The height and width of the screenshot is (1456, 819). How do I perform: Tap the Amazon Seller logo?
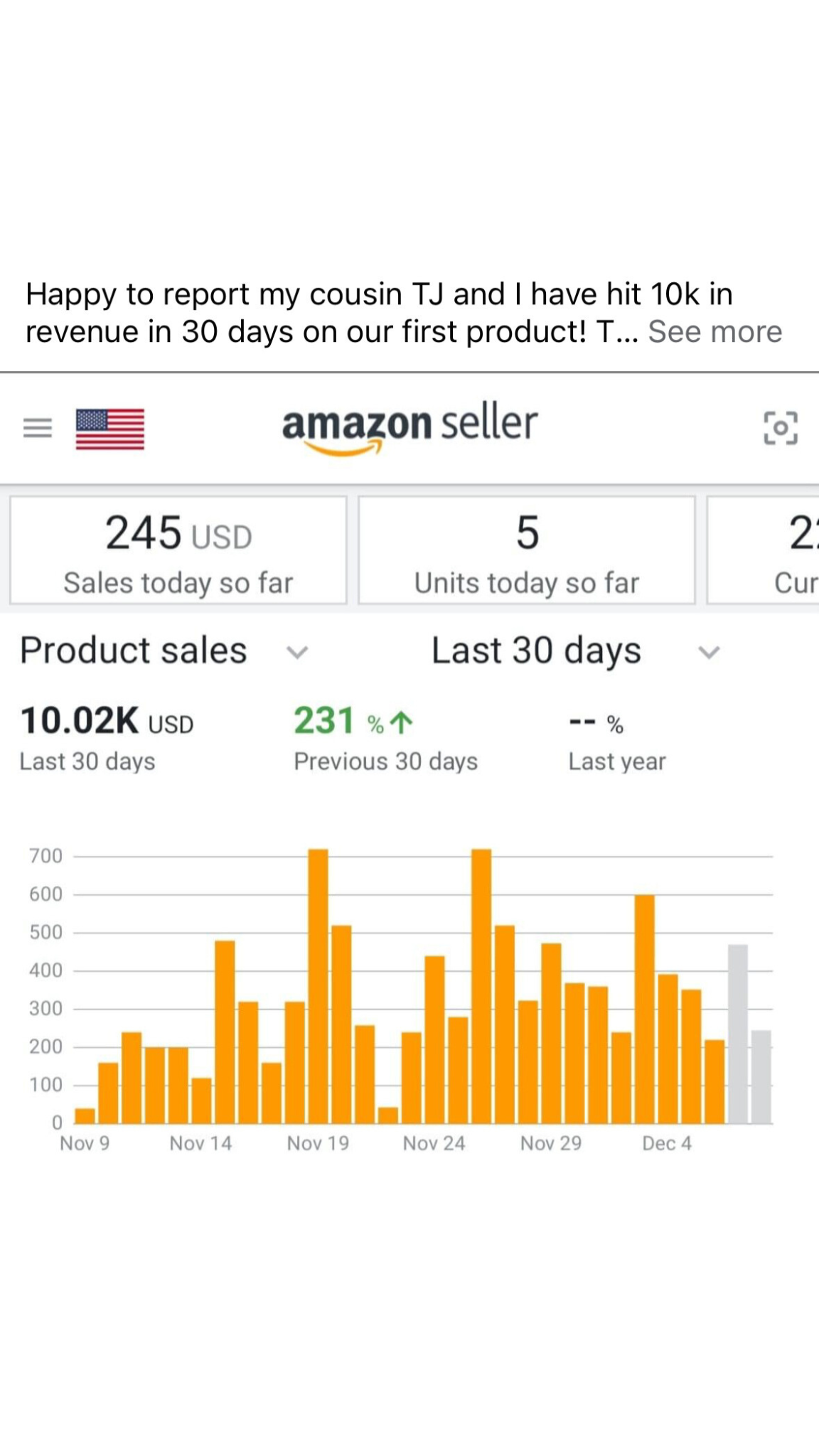[x=409, y=427]
